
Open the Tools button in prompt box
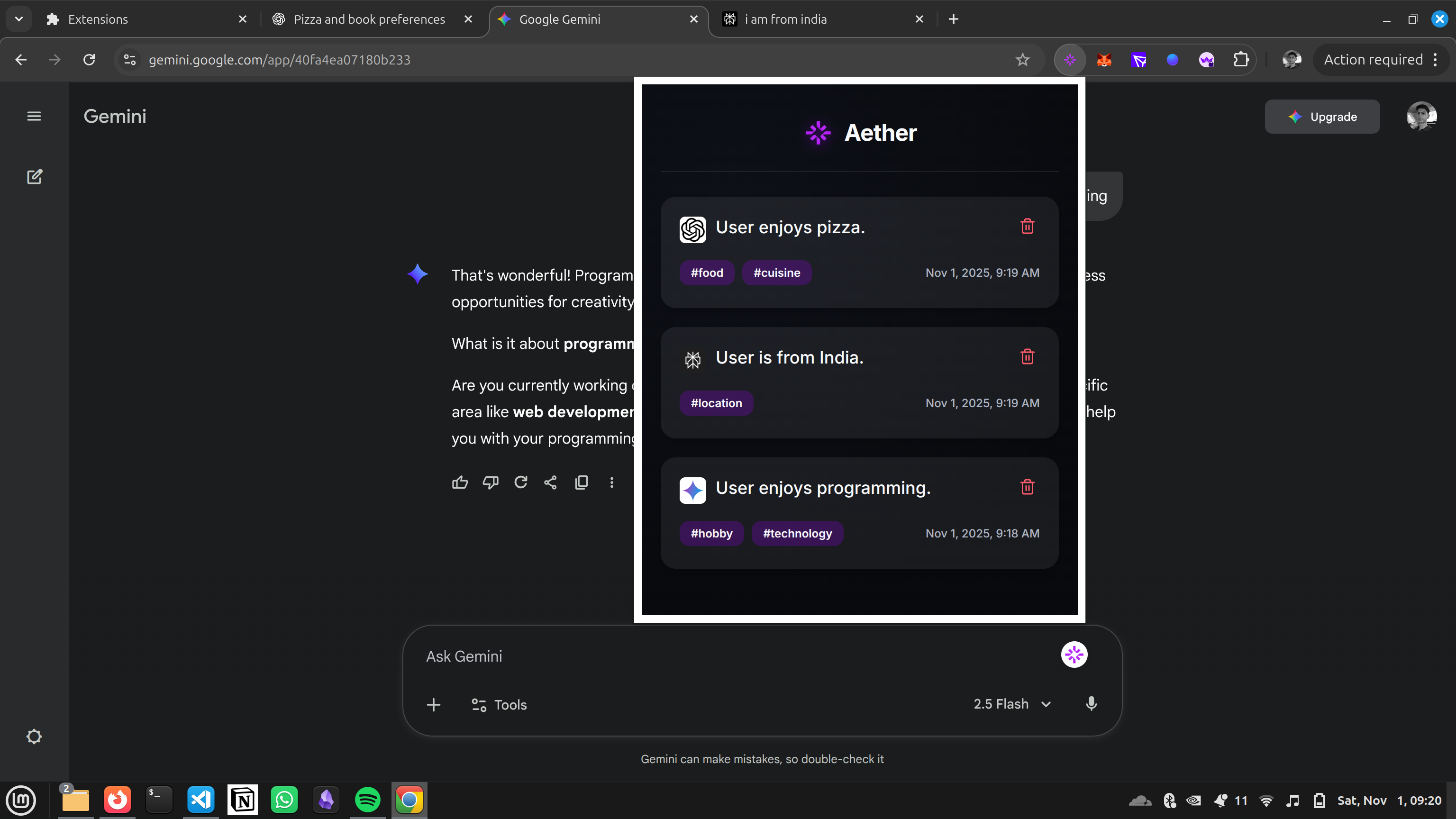(x=499, y=705)
